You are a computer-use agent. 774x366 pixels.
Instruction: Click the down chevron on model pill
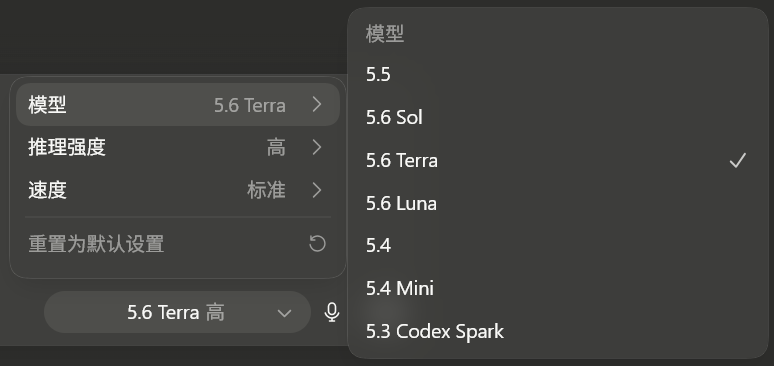[284, 313]
